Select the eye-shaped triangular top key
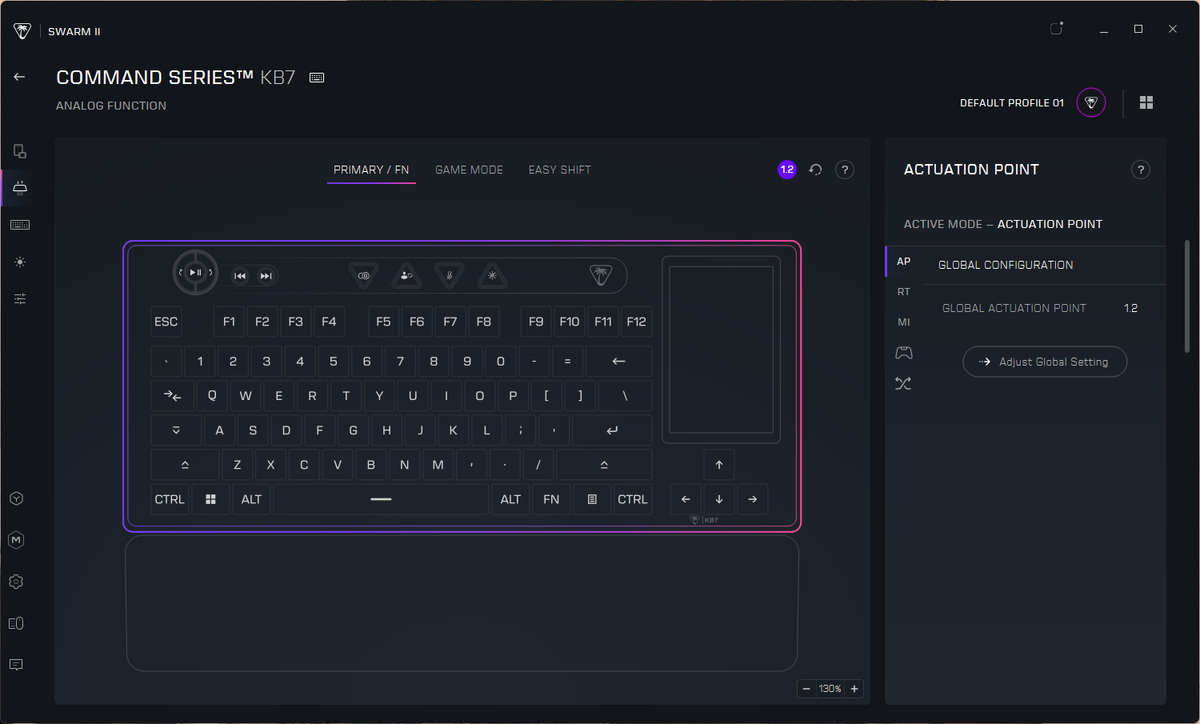The height and width of the screenshot is (724, 1200). tap(364, 275)
